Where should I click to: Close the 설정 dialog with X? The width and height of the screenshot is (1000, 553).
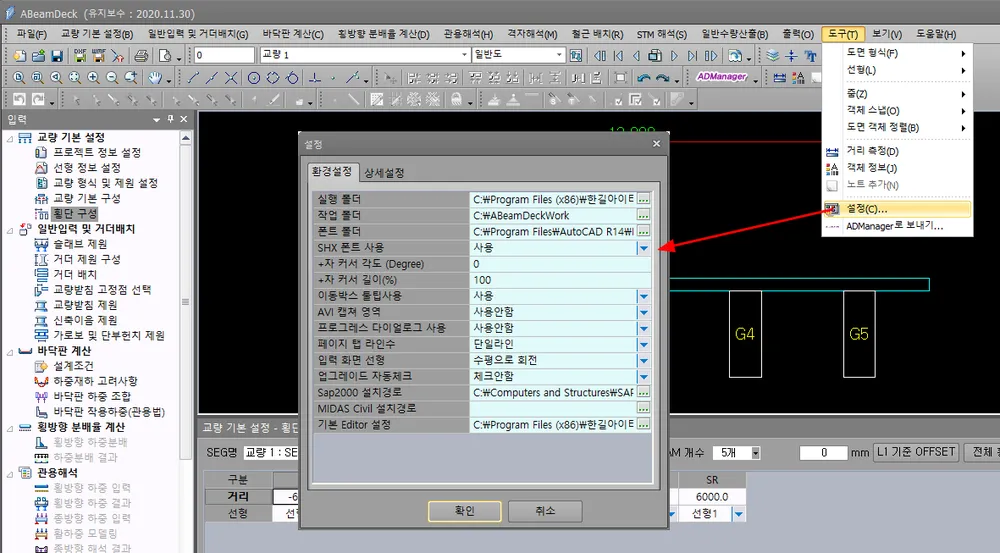pos(656,144)
